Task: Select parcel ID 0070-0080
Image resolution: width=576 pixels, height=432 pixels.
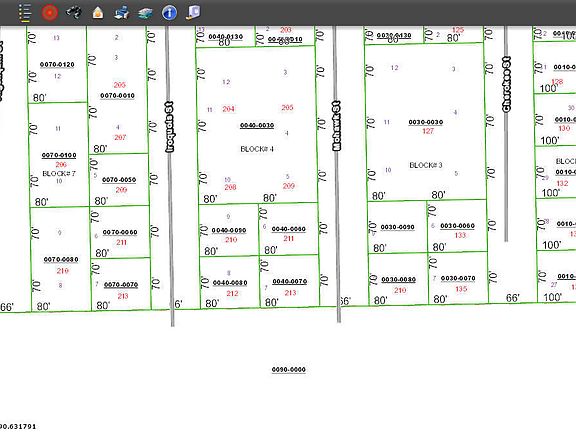Action: (61, 259)
